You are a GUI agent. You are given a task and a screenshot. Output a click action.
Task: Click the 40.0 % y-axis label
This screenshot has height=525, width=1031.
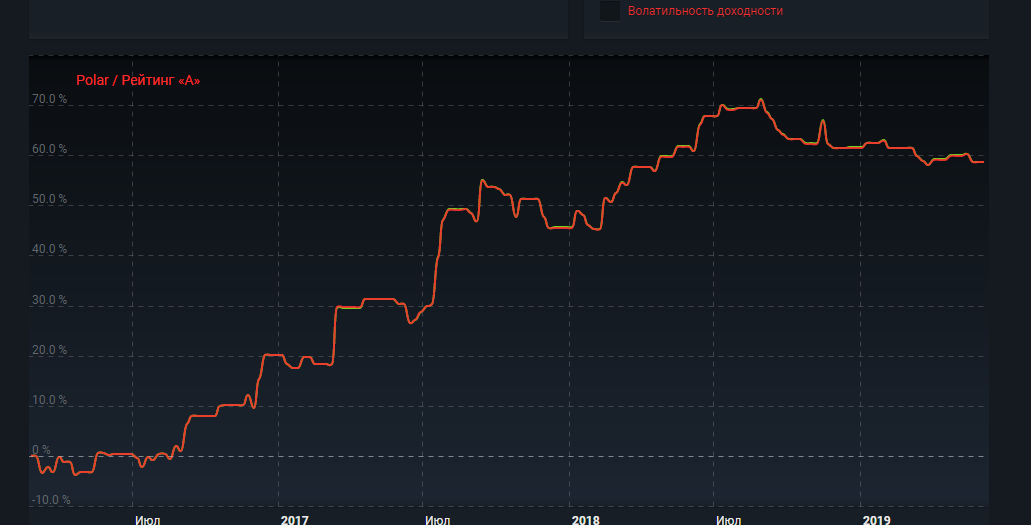(x=49, y=249)
